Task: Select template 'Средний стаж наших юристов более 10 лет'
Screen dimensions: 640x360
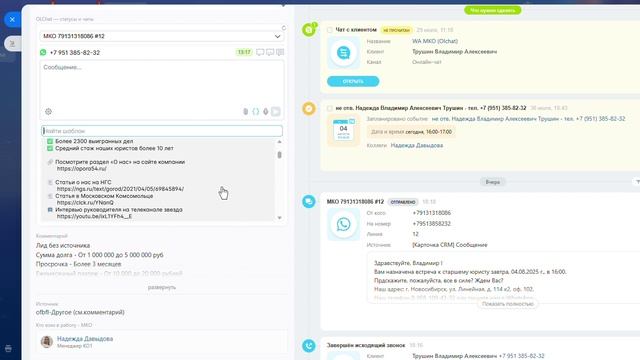Action: [x=114, y=148]
